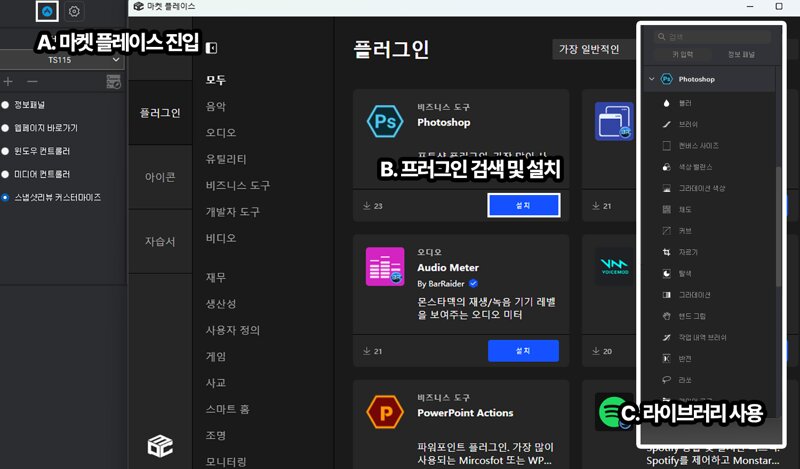The width and height of the screenshot is (800, 469).
Task: Select the 오디오 category
Action: [x=221, y=133]
